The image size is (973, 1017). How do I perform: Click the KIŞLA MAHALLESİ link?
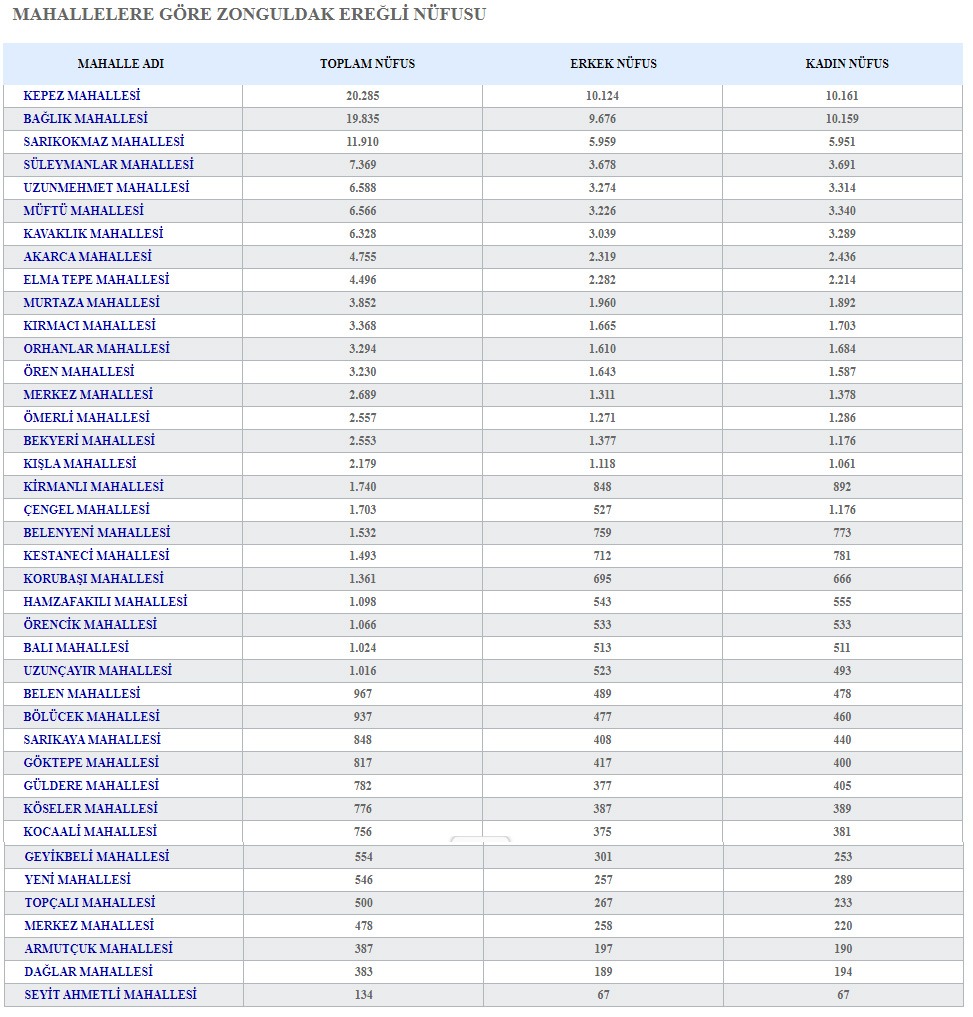[79, 464]
